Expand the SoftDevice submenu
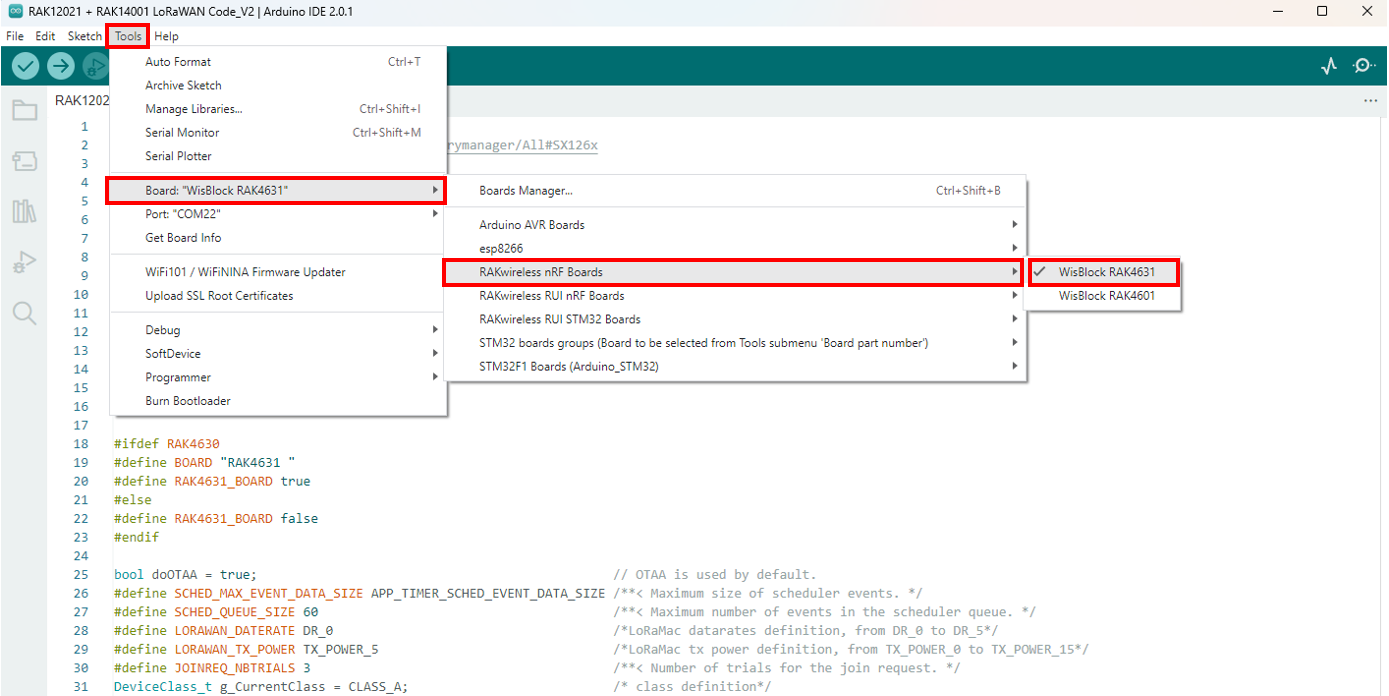Screen dimensions: 1389x696 [x=278, y=354]
